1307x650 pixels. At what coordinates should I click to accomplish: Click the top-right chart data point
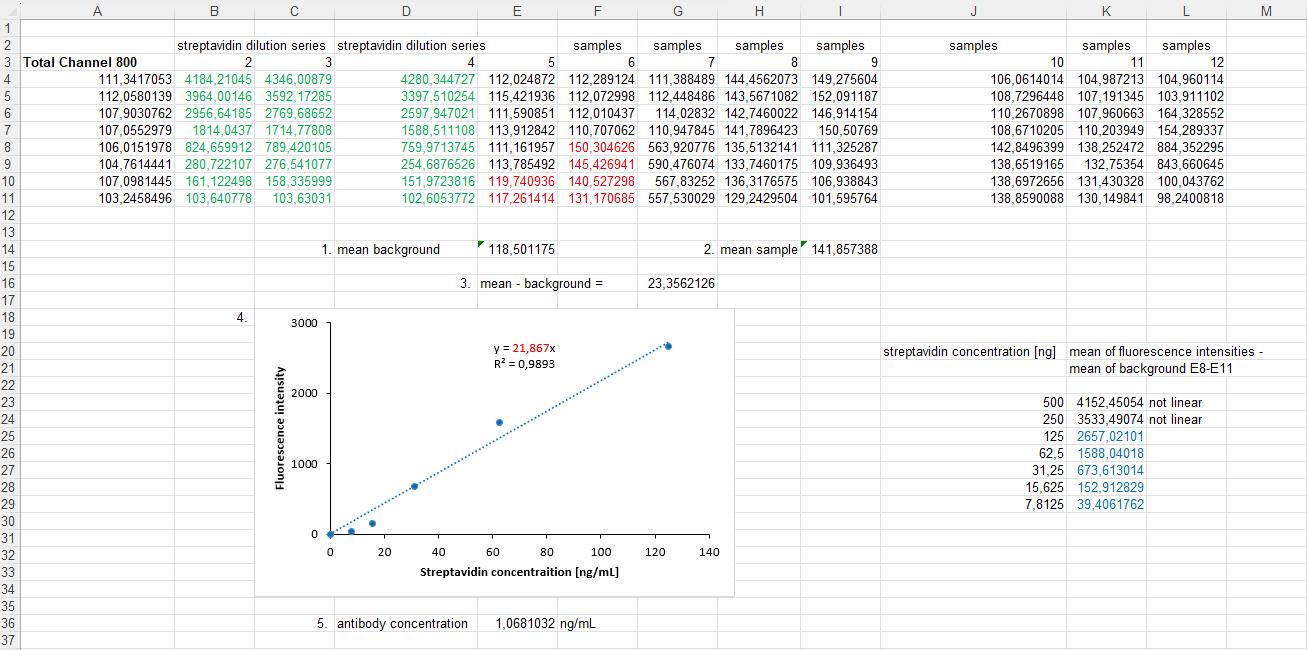668,346
